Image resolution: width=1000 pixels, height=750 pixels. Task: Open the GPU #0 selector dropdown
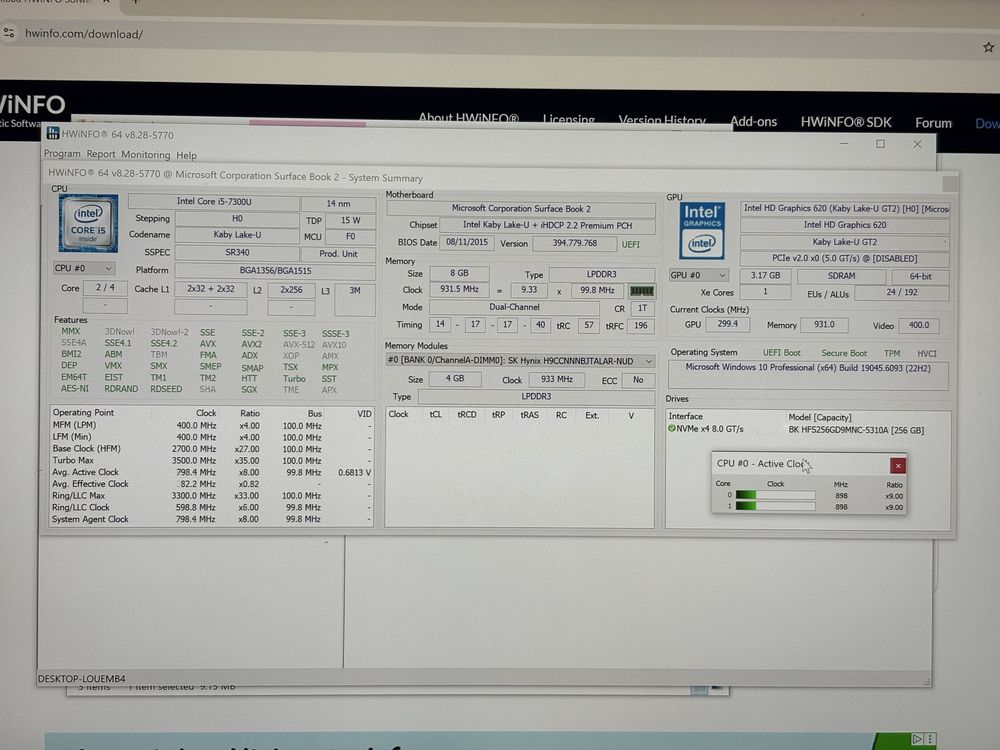(698, 276)
